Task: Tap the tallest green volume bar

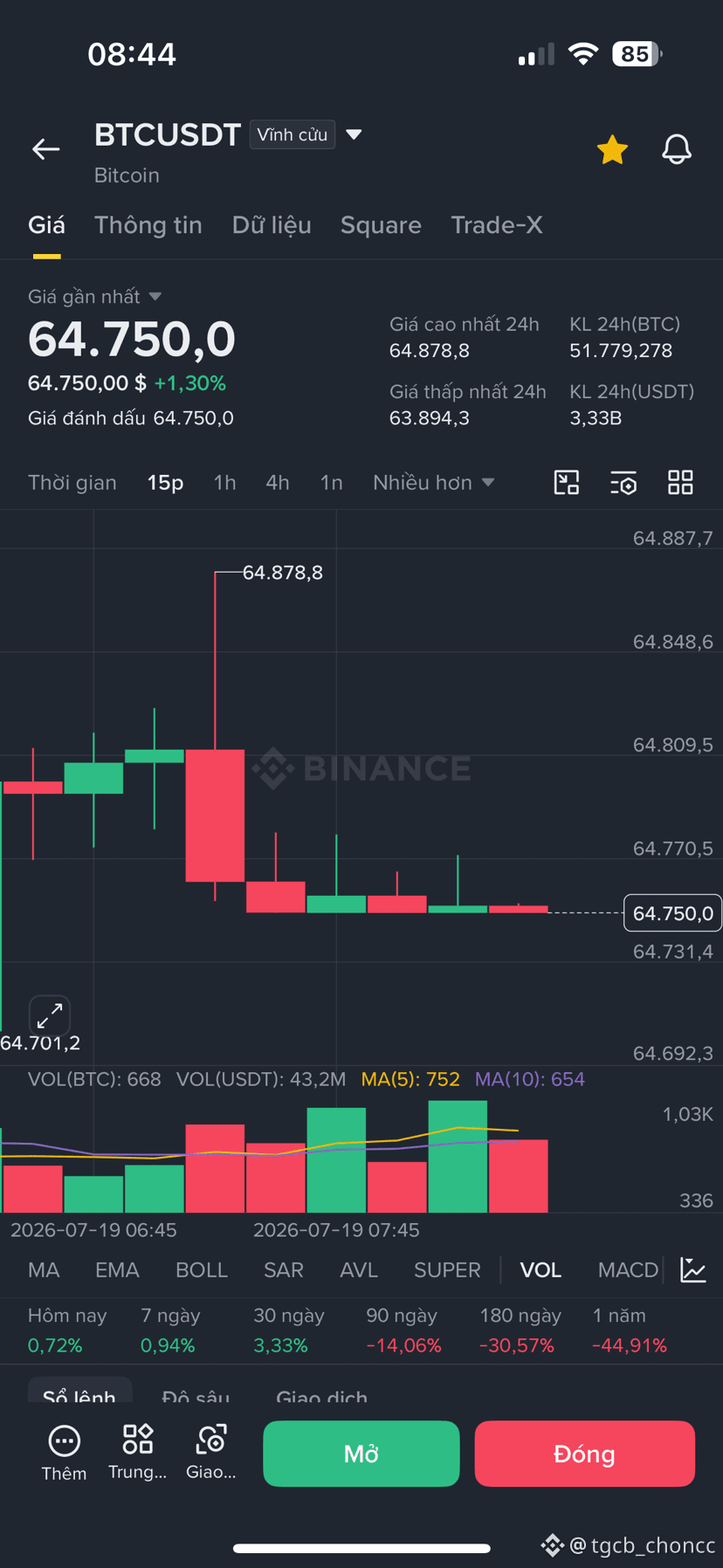Action: pyautogui.click(x=458, y=1157)
